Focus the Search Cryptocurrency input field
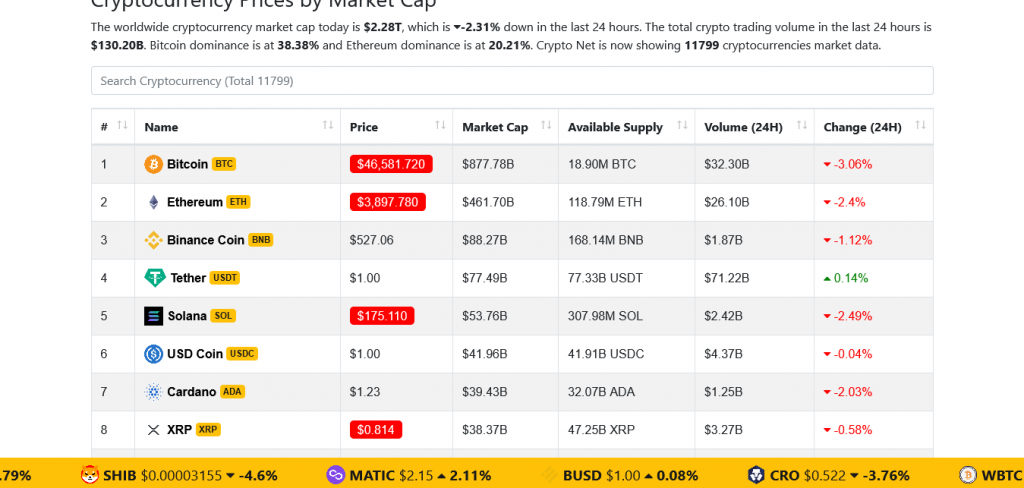Image resolution: width=1024 pixels, height=488 pixels. coord(512,80)
